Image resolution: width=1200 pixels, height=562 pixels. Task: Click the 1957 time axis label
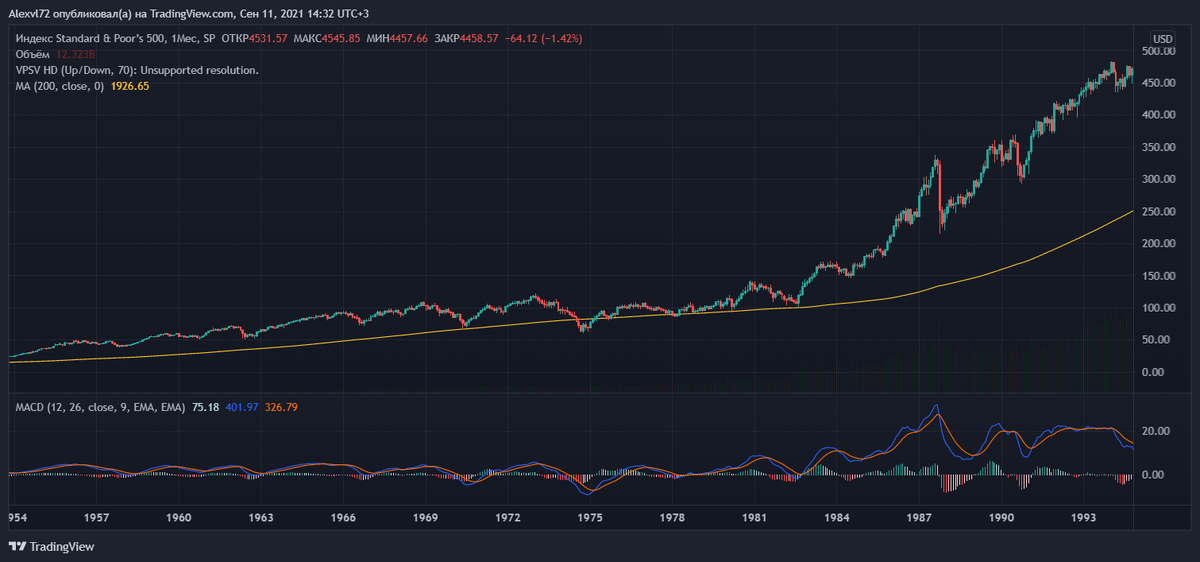point(96,518)
